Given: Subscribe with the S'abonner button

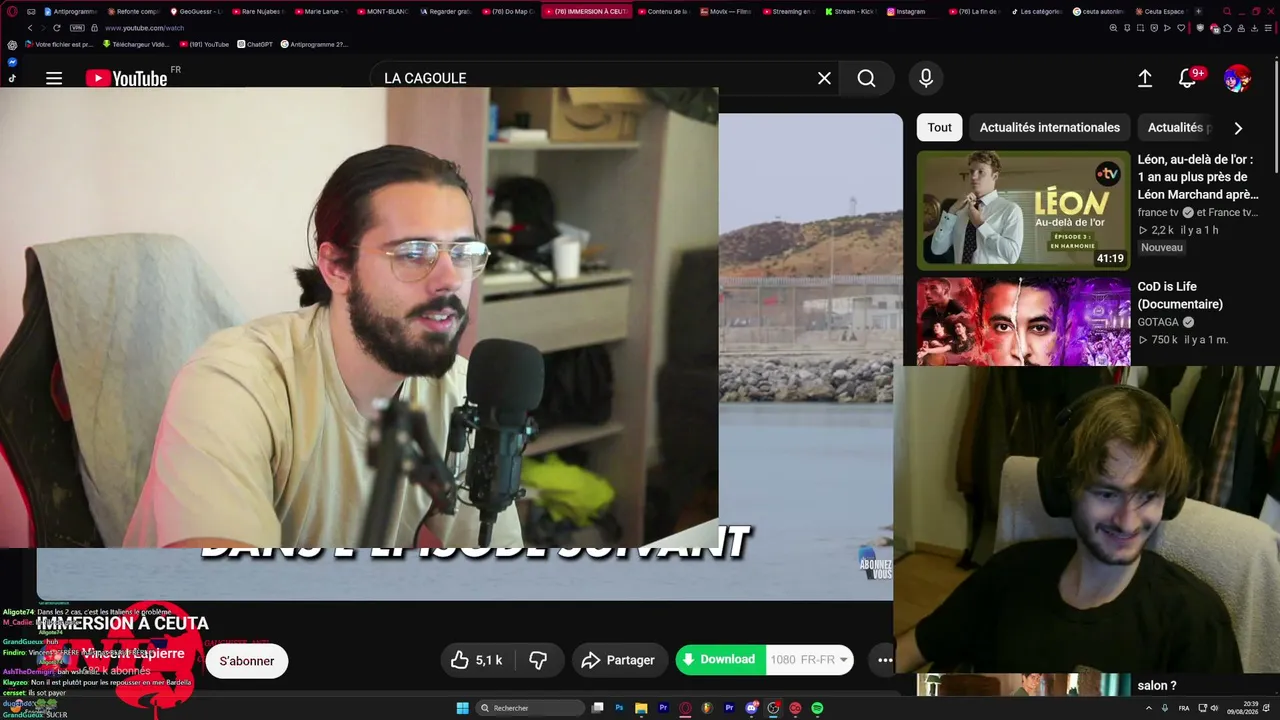Looking at the screenshot, I should (247, 661).
